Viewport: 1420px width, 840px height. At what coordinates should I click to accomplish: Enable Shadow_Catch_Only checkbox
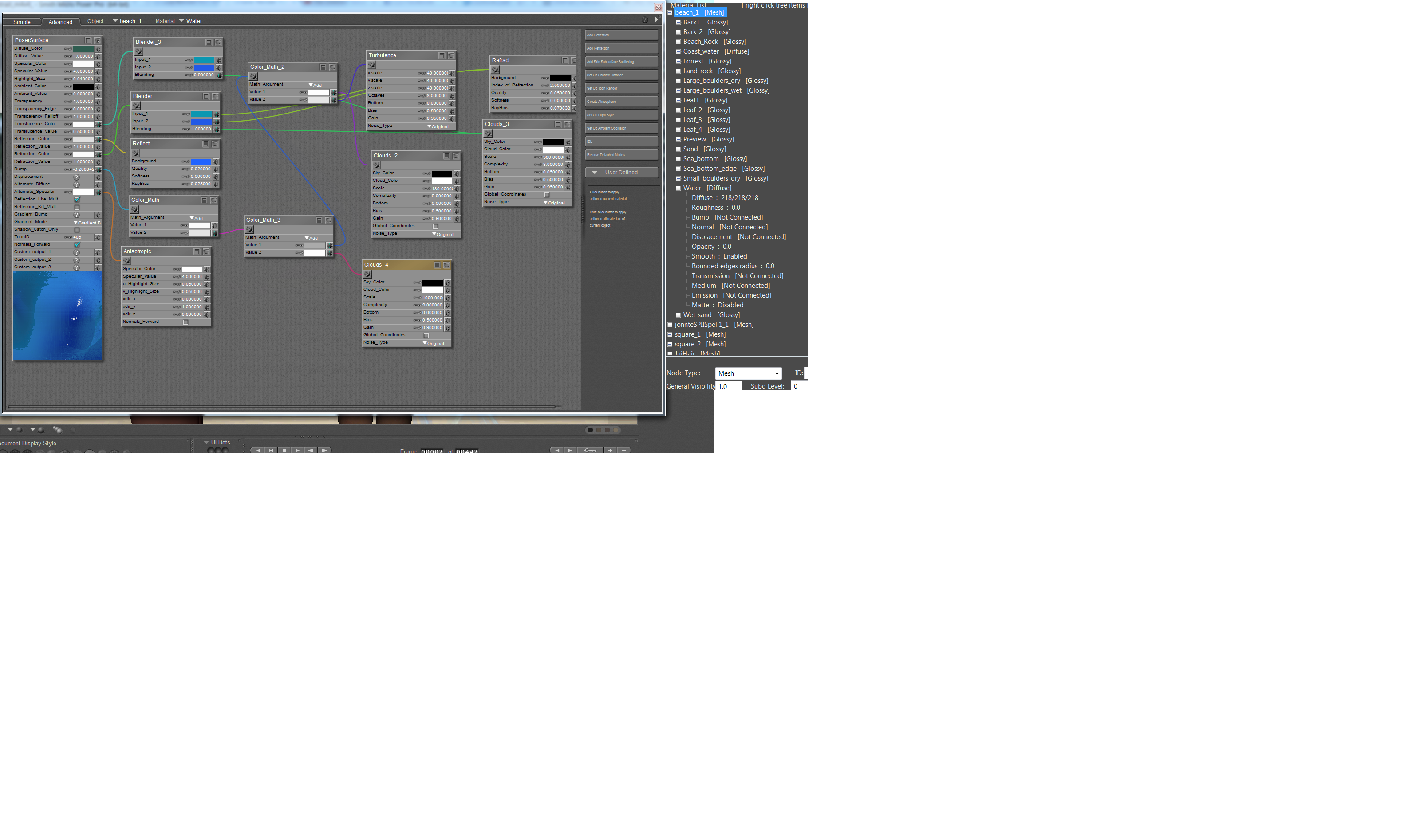(x=77, y=230)
